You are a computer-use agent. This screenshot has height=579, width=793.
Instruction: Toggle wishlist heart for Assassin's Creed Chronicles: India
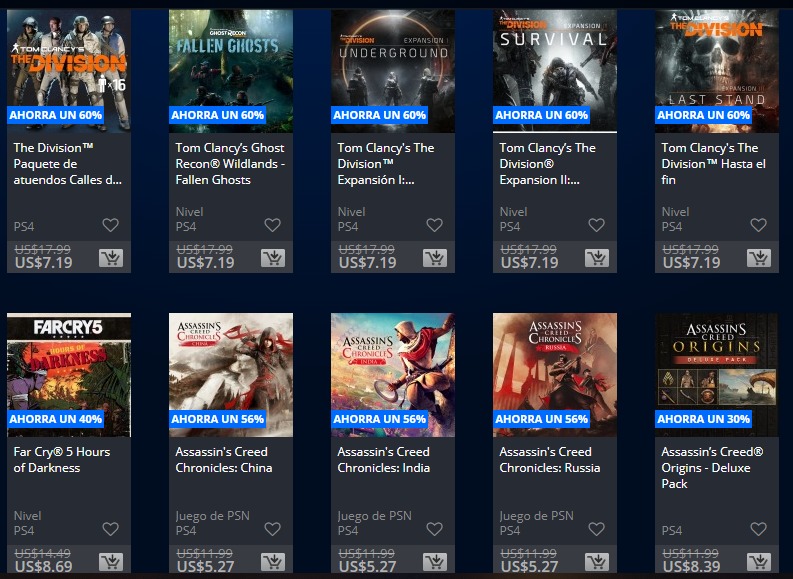click(x=434, y=529)
